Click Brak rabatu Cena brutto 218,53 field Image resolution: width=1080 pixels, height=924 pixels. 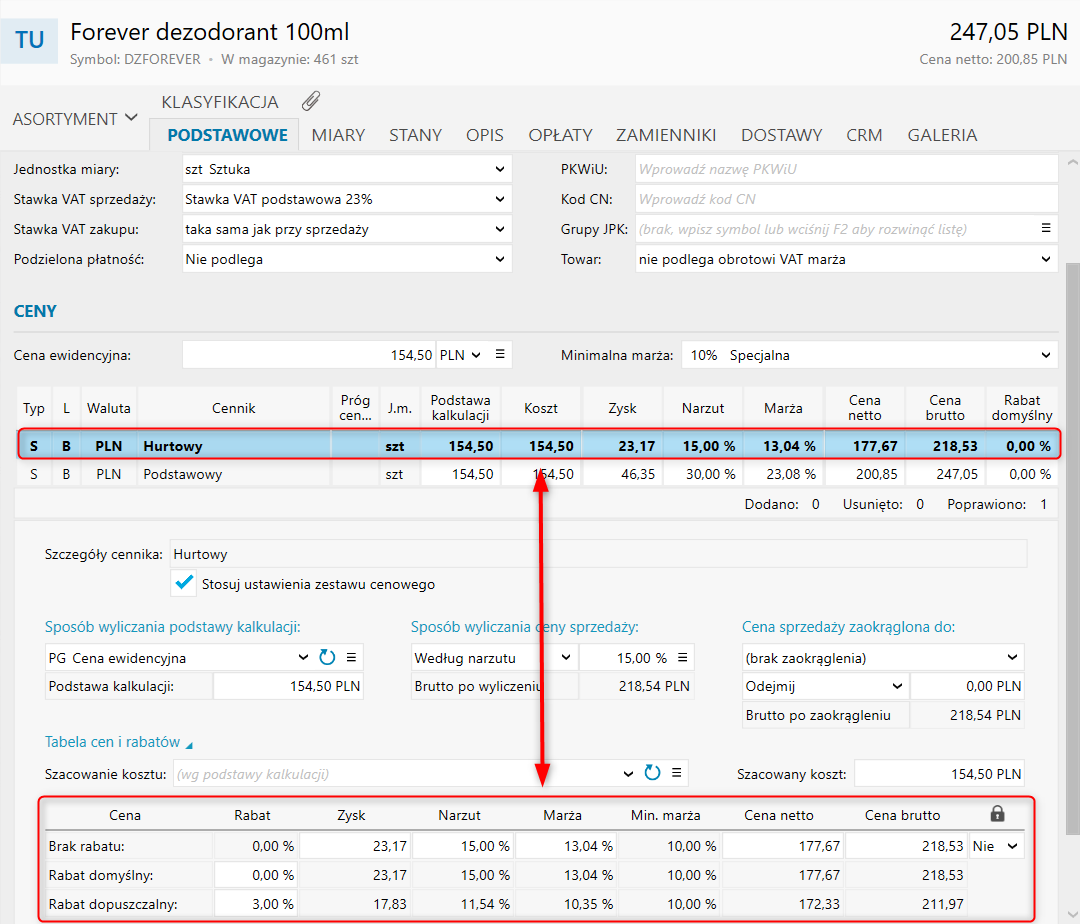(x=906, y=846)
